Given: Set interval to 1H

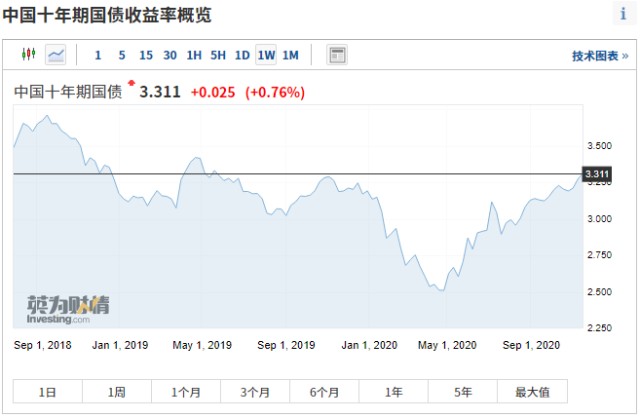Looking at the screenshot, I should tap(194, 55).
